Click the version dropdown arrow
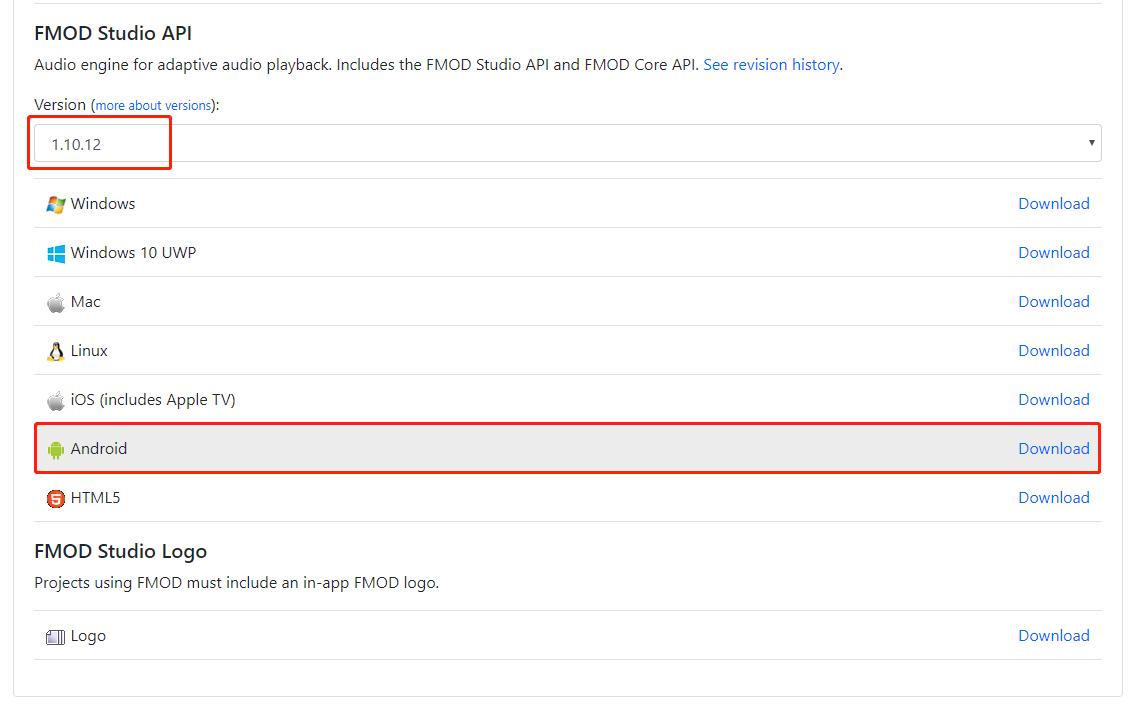This screenshot has width=1136, height=704. pos(1091,143)
